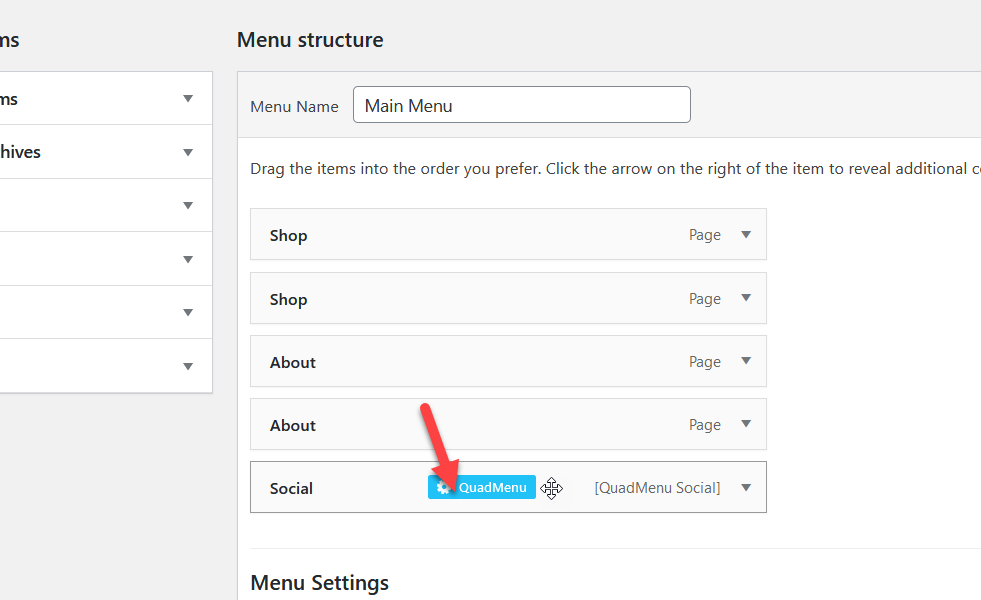Expand the left panel section ending in 'hives'

188,152
